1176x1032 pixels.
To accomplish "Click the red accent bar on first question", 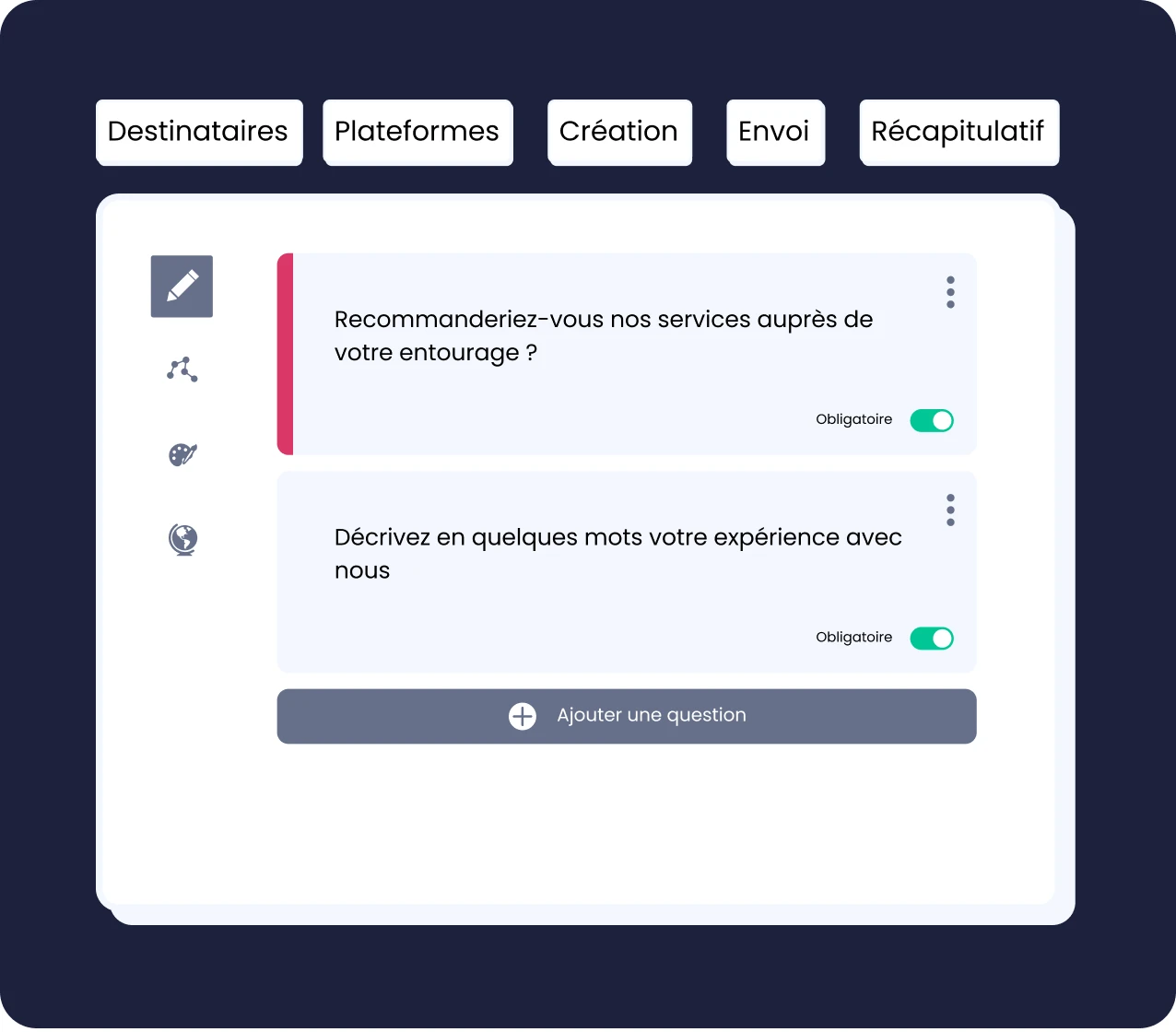I will click(285, 354).
